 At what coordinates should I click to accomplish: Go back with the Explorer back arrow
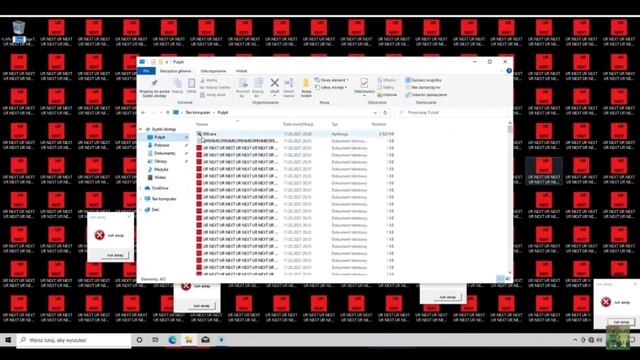click(x=143, y=112)
